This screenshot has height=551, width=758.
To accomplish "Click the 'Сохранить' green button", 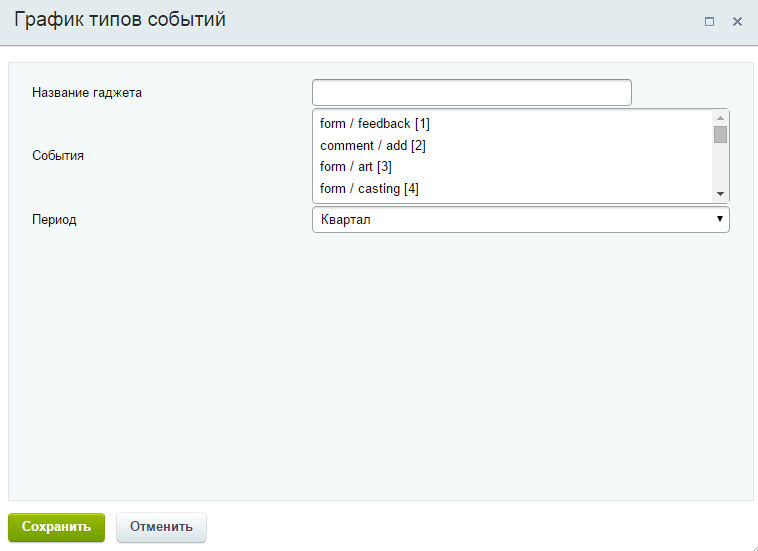I will 56,527.
